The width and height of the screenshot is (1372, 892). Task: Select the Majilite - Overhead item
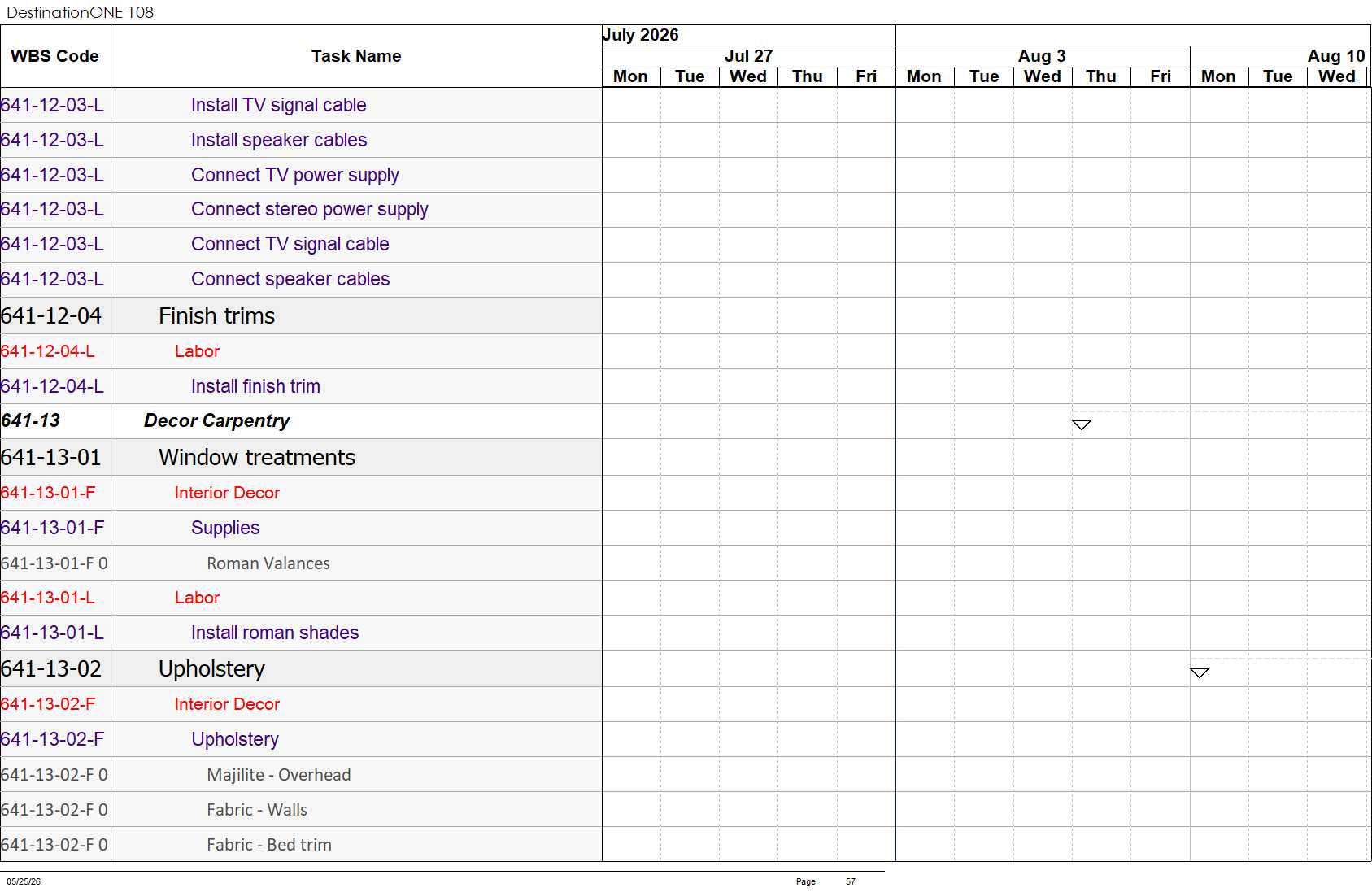[x=279, y=775]
